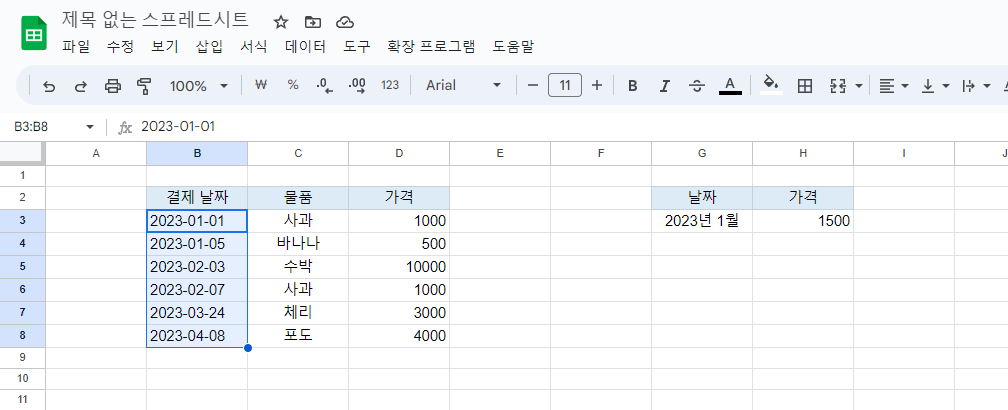Open the 서식 menu
The width and height of the screenshot is (1008, 410).
pos(253,46)
